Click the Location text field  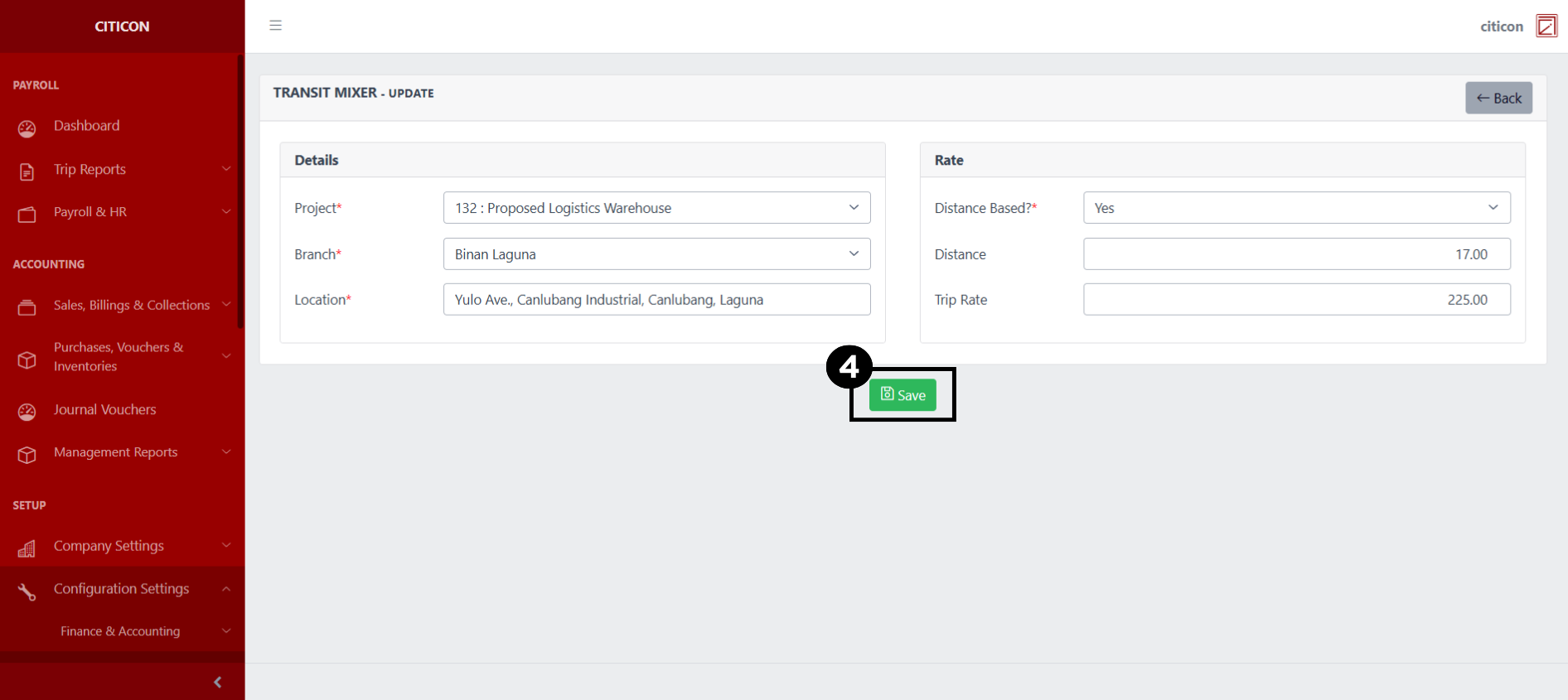coord(656,300)
